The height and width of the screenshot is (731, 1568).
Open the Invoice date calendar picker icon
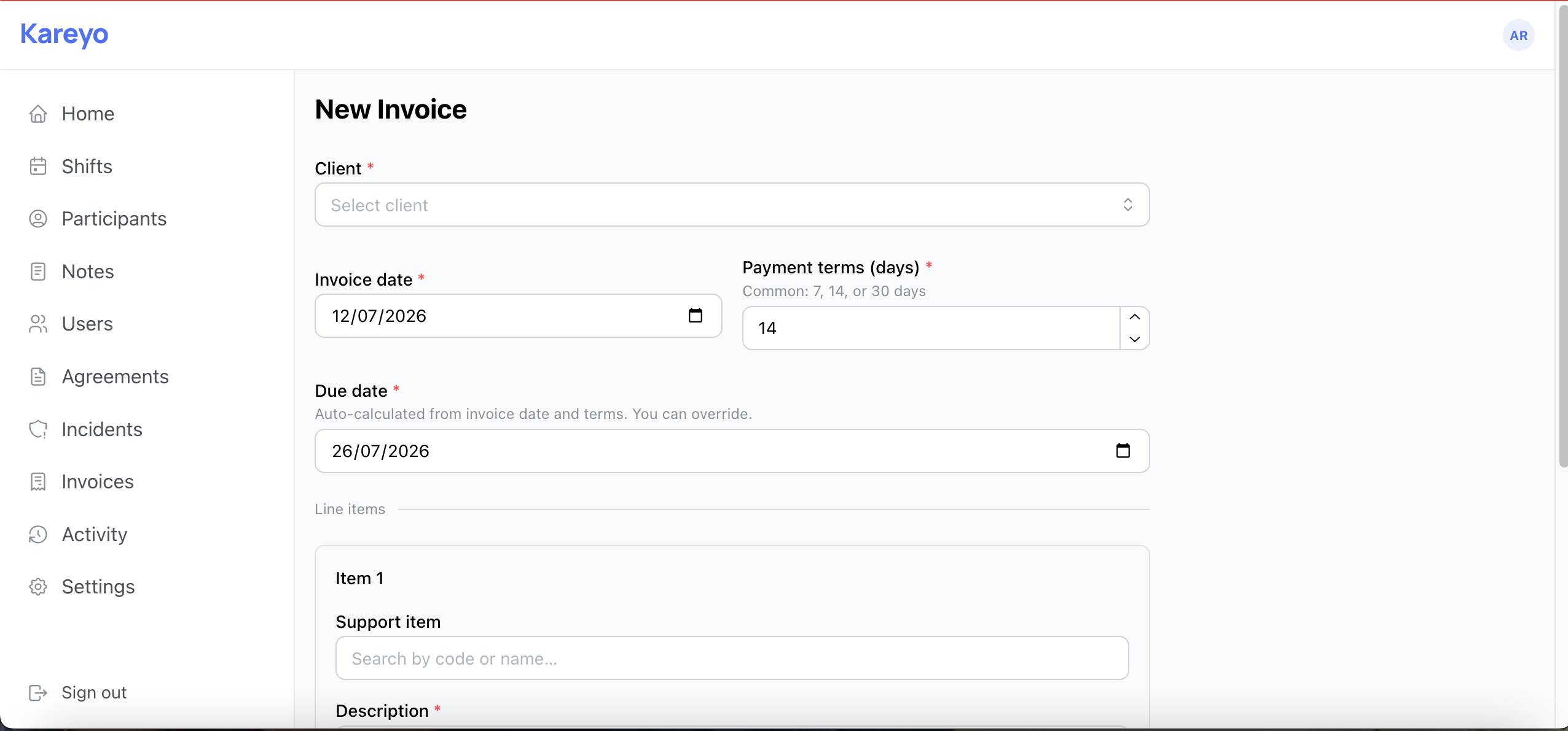tap(695, 316)
